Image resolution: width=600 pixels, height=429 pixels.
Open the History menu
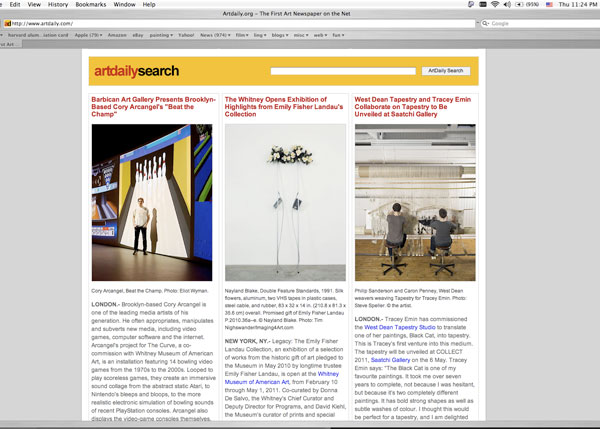58,5
